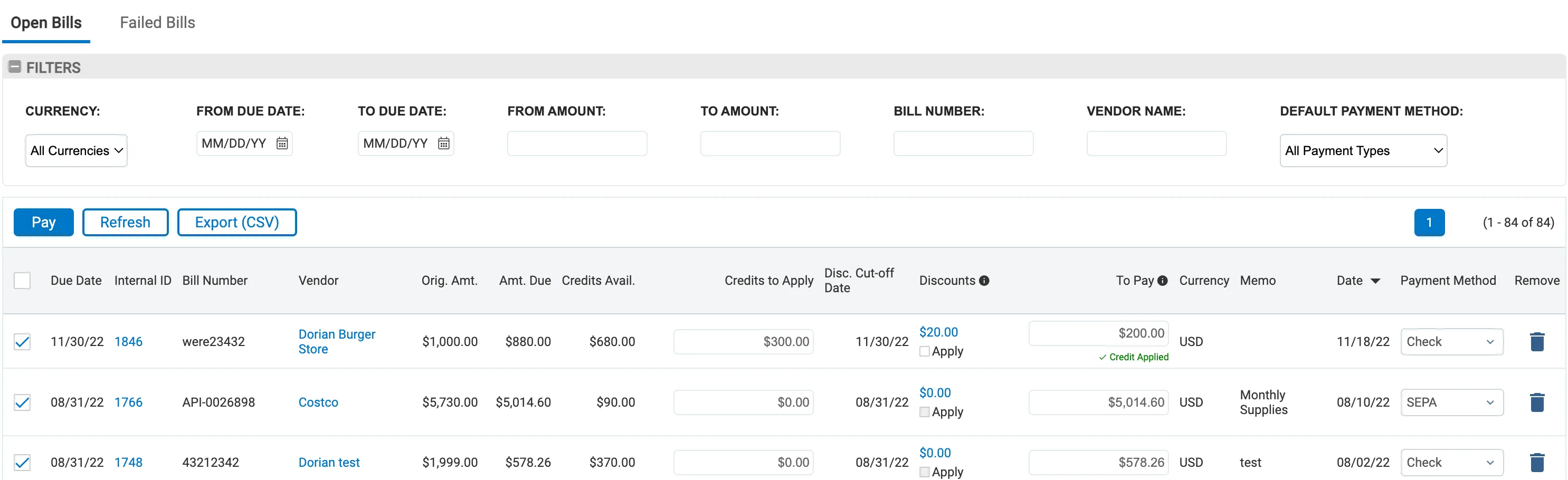The height and width of the screenshot is (480, 1568).
Task: Sort by Date column arrow
Action: pos(1375,281)
